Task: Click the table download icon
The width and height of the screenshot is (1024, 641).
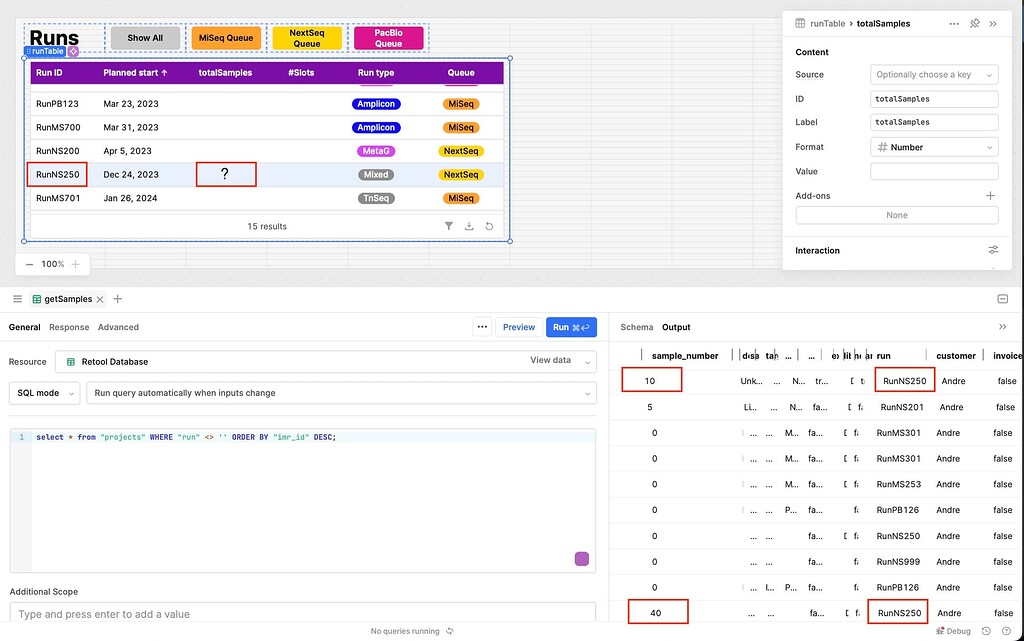Action: click(x=469, y=226)
